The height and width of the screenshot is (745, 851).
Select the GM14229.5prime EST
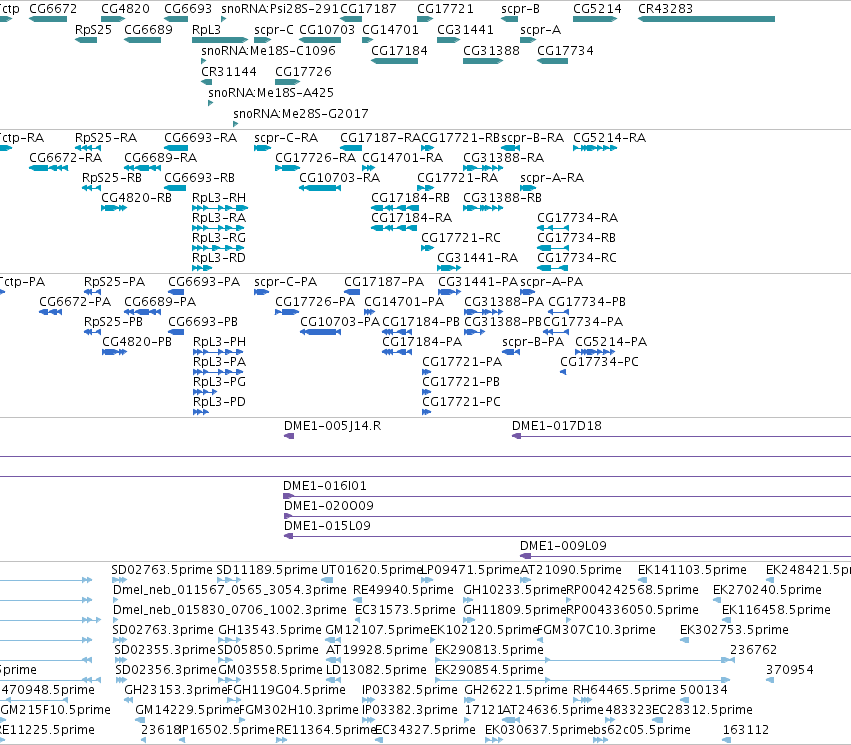tap(140, 721)
